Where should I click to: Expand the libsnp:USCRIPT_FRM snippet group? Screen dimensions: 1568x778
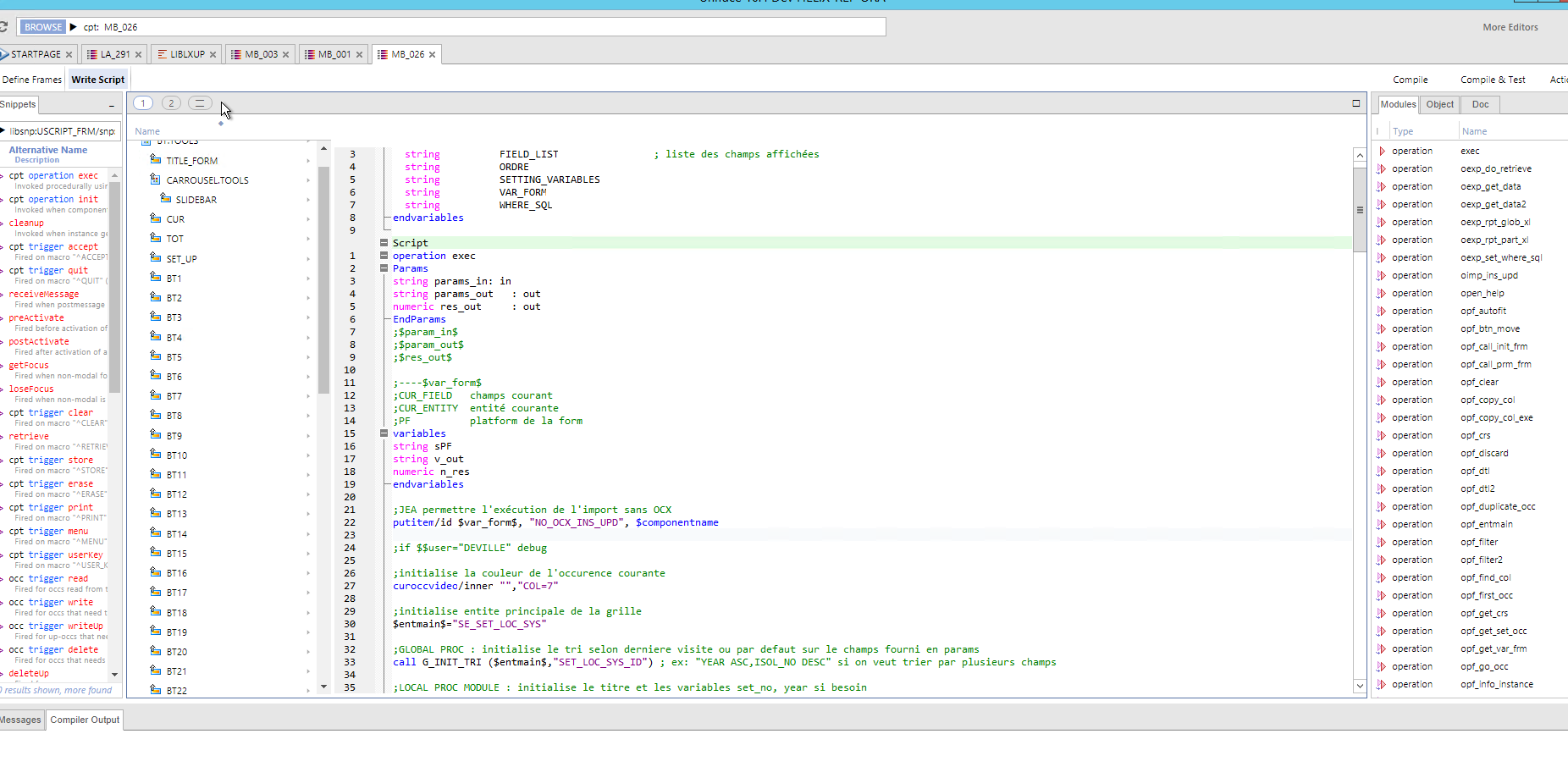(x=4, y=130)
